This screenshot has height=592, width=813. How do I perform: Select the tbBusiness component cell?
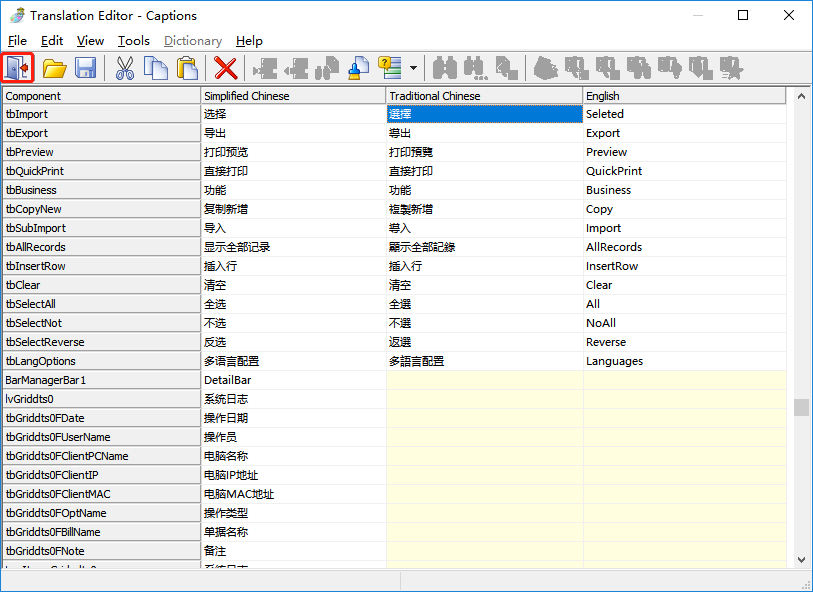click(x=102, y=190)
